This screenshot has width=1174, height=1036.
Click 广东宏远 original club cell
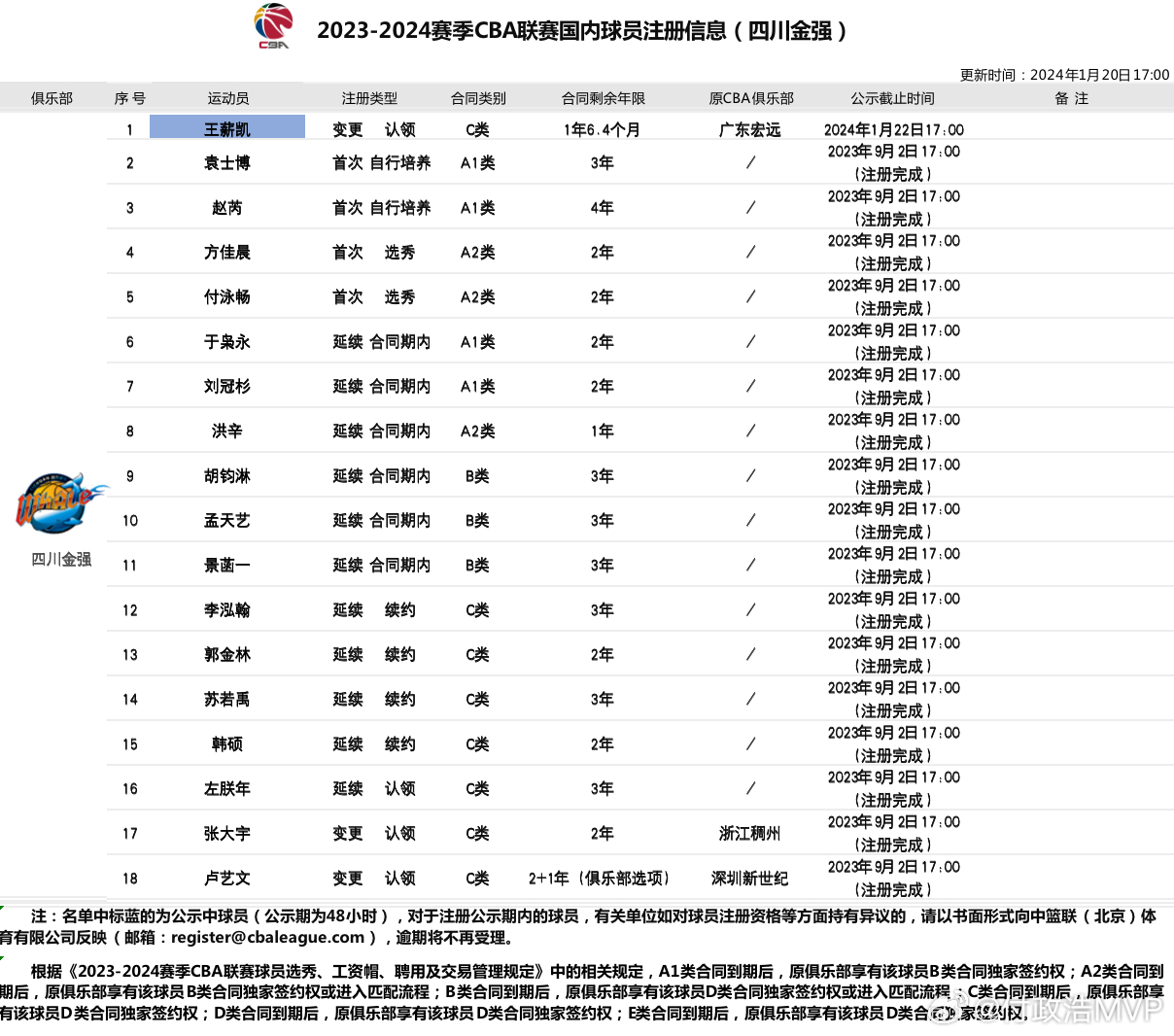coord(749,130)
